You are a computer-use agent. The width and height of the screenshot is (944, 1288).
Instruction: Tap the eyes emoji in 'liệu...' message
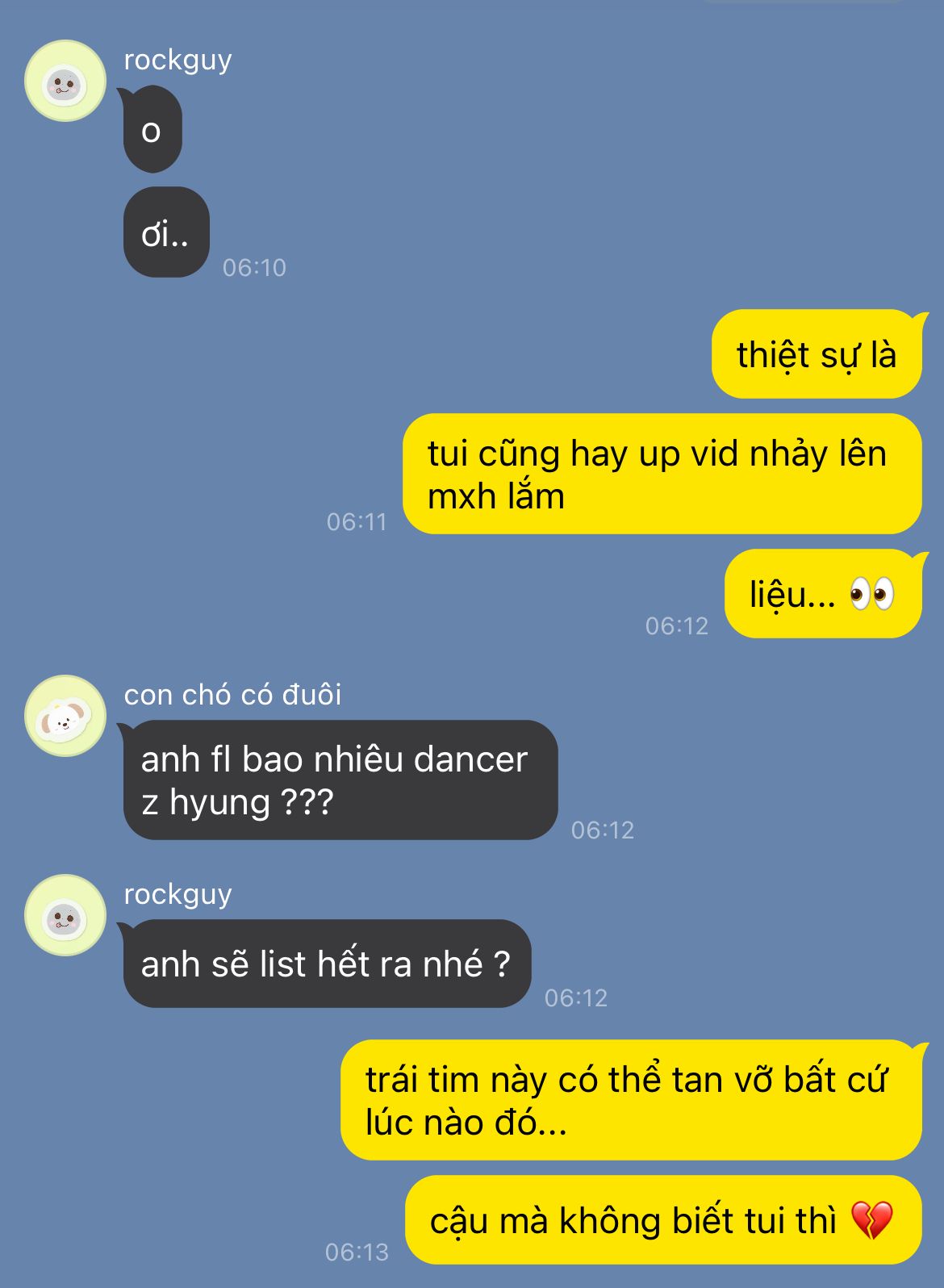click(872, 595)
